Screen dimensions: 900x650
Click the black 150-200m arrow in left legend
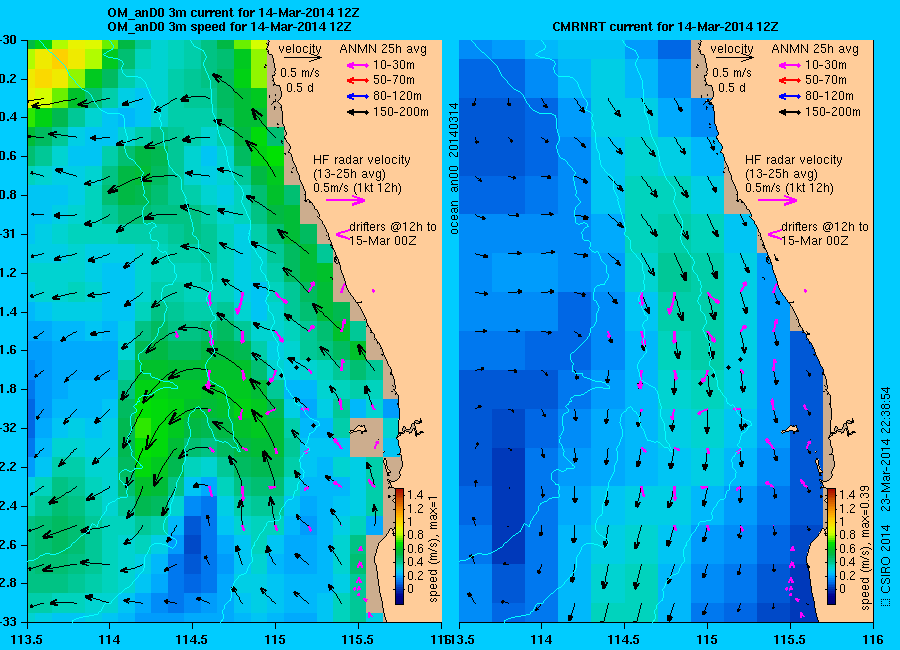tap(358, 113)
